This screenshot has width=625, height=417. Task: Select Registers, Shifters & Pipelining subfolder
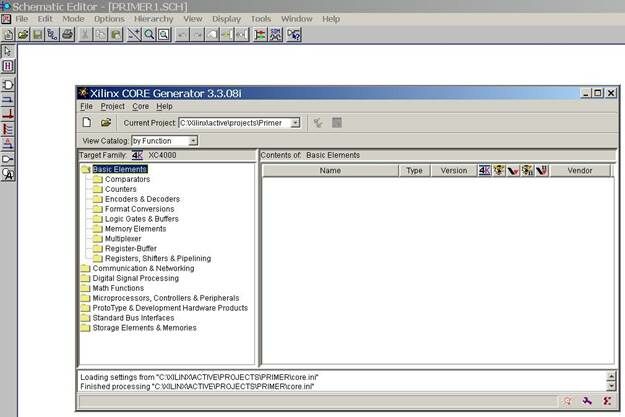pyautogui.click(x=158, y=258)
